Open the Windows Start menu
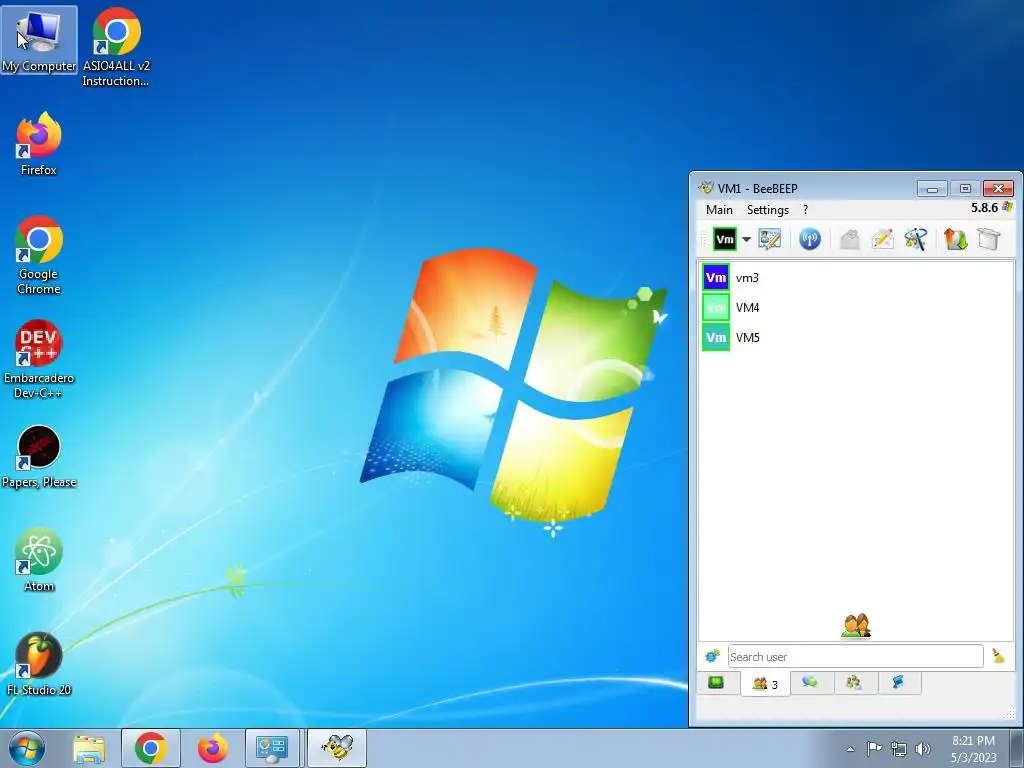The height and width of the screenshot is (768, 1024). pyautogui.click(x=27, y=748)
